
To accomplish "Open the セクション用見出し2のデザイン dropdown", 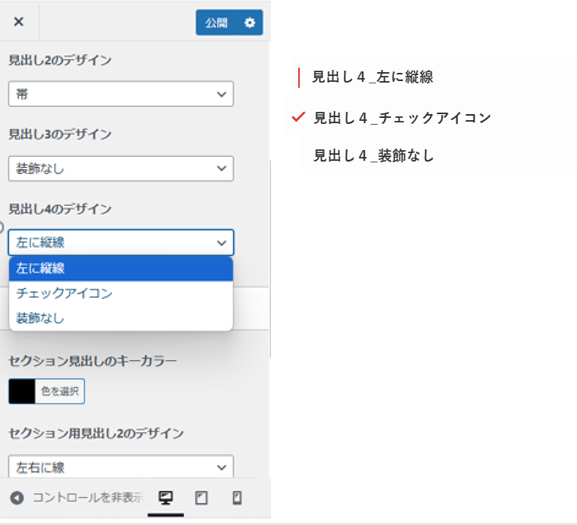I will pyautogui.click(x=121, y=467).
